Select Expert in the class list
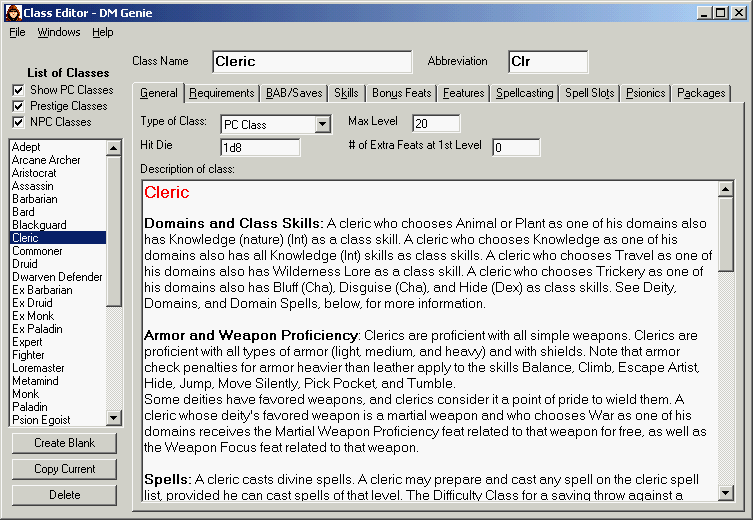 pos(58,341)
